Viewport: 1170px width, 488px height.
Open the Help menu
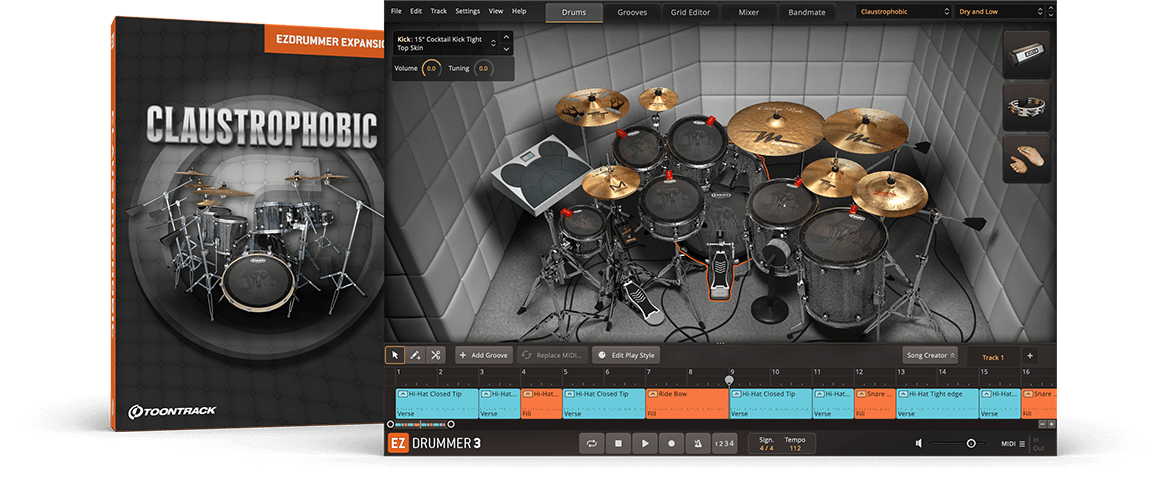[x=519, y=11]
